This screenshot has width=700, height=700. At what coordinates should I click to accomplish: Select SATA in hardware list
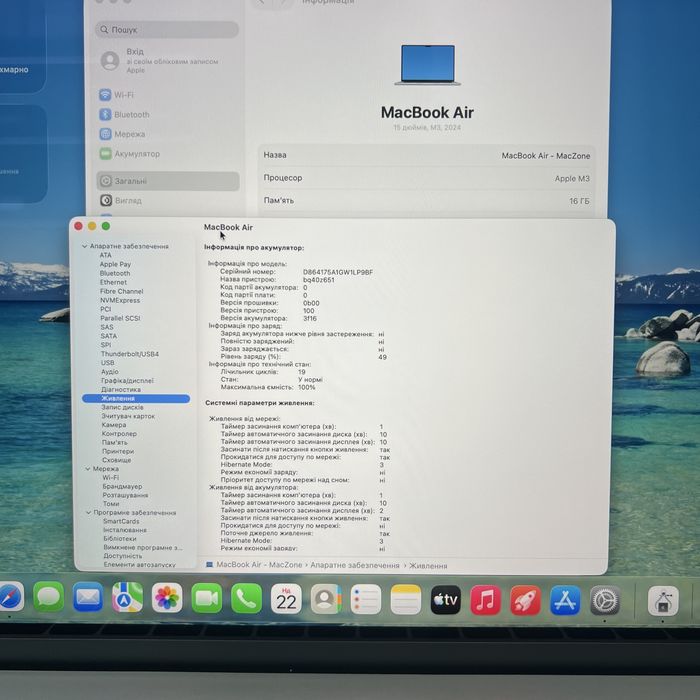click(x=108, y=336)
